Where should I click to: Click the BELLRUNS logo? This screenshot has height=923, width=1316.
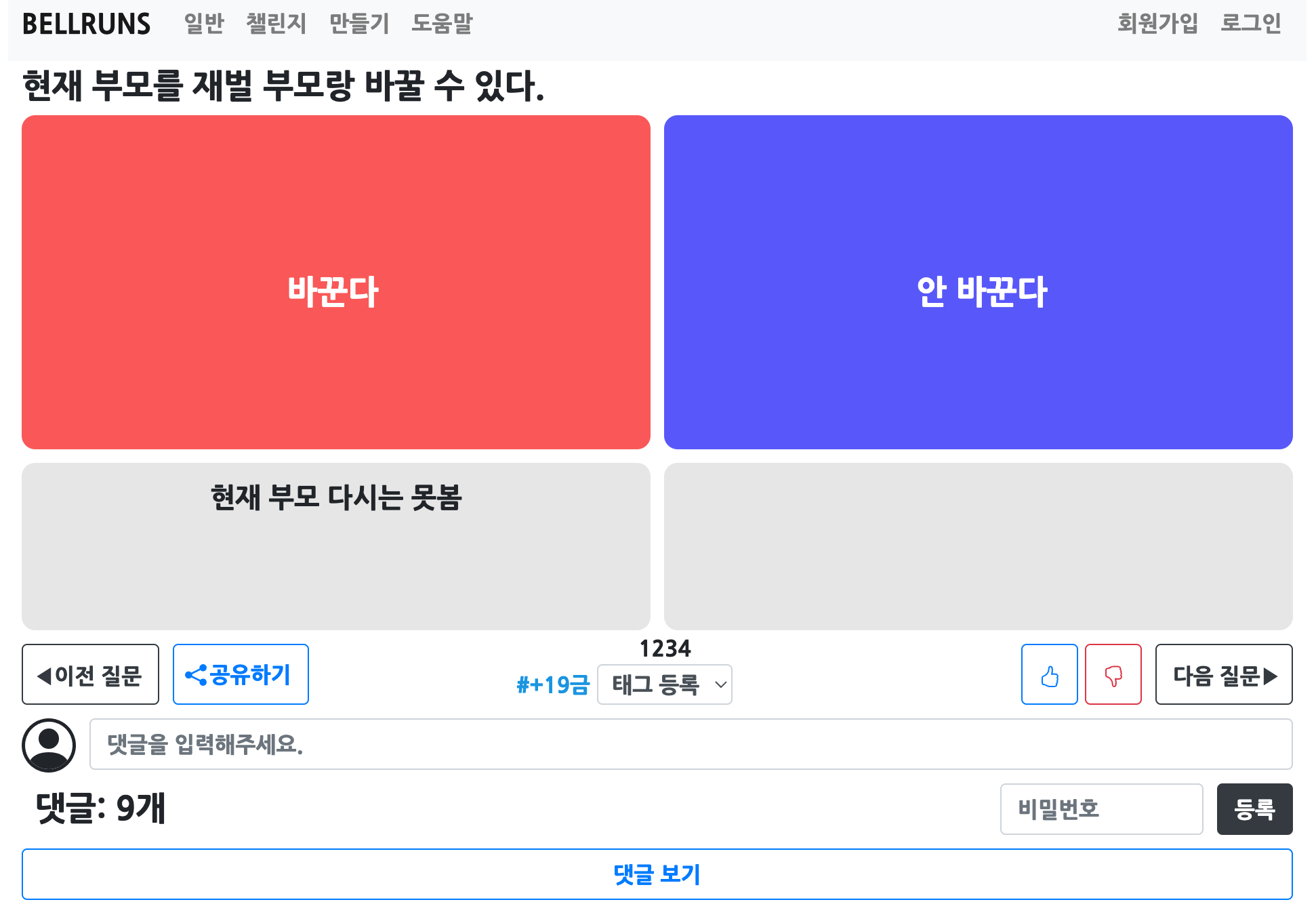click(x=87, y=24)
